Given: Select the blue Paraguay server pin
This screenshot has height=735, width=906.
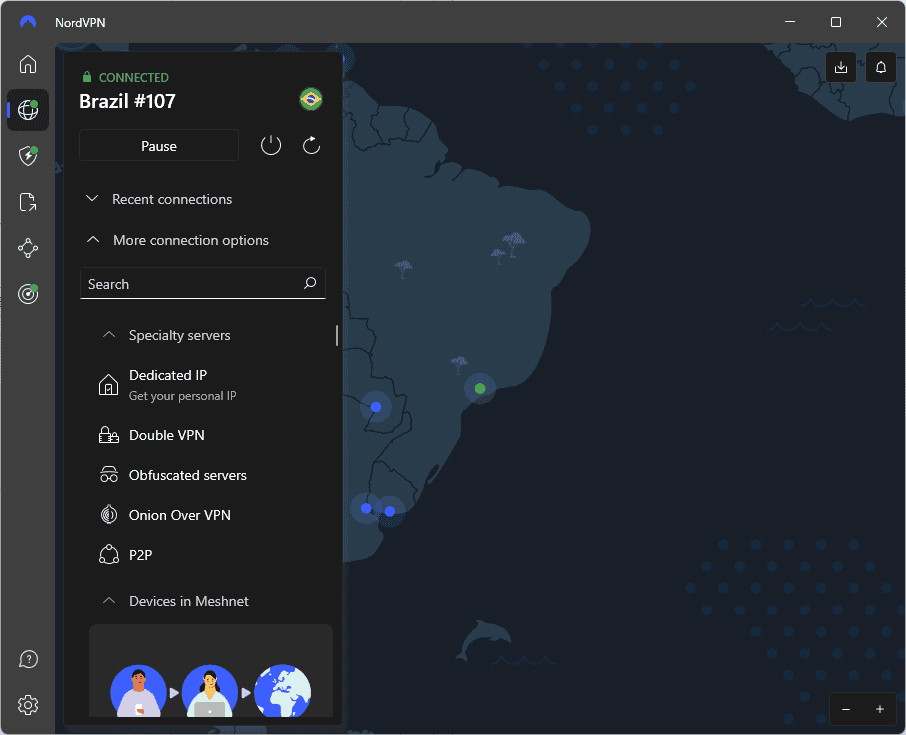Looking at the screenshot, I should point(376,407).
